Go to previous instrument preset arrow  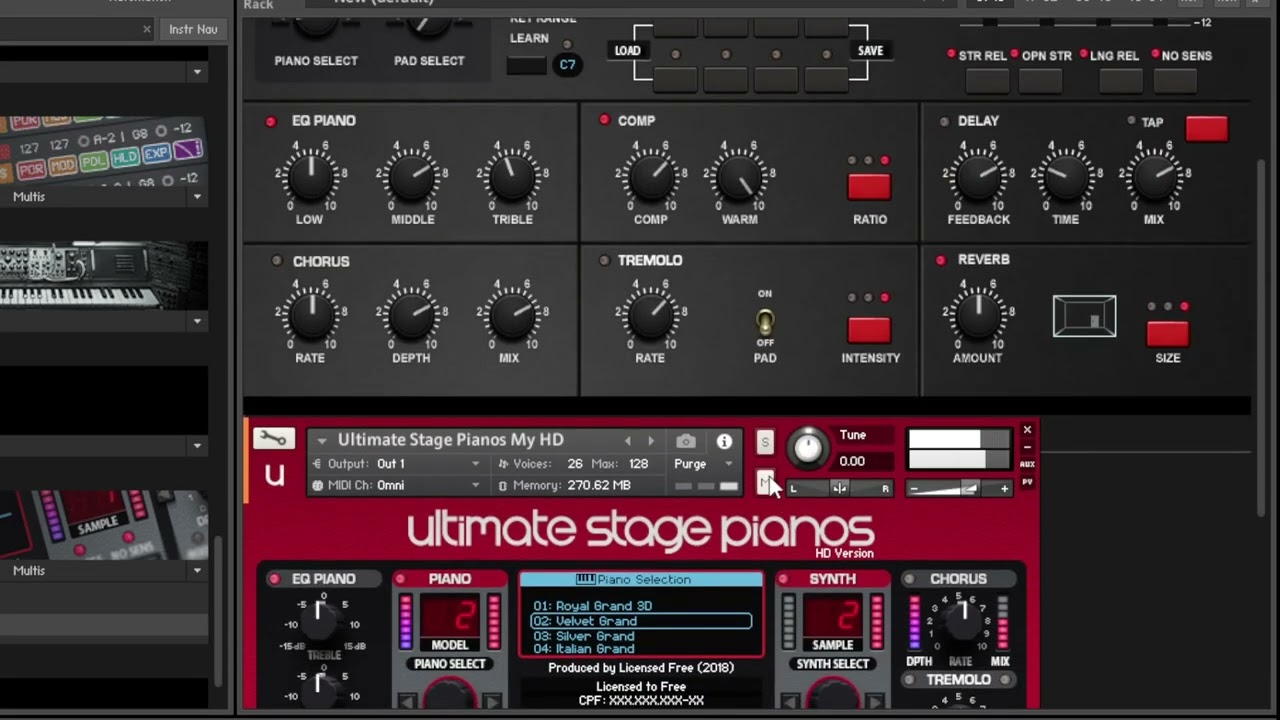tap(628, 441)
